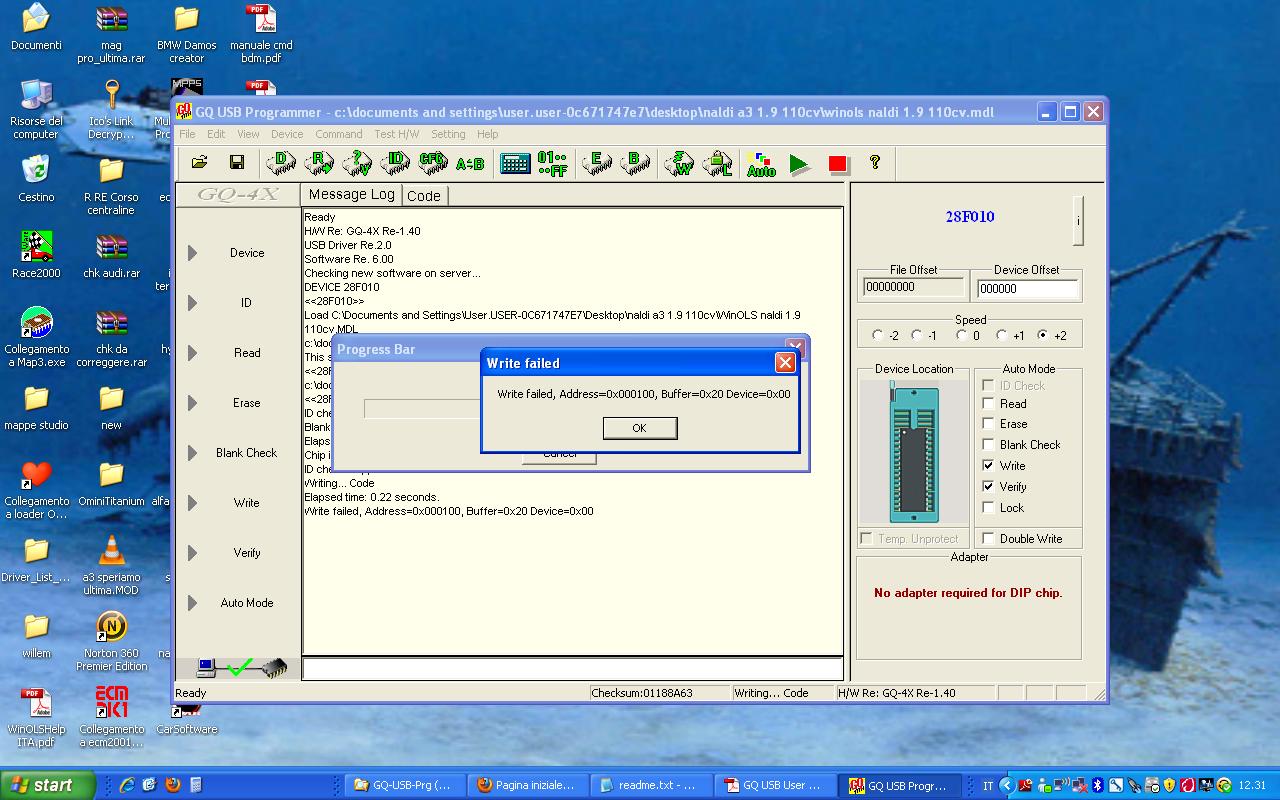Open the Setting menu
This screenshot has width=1280, height=800.
coord(448,134)
